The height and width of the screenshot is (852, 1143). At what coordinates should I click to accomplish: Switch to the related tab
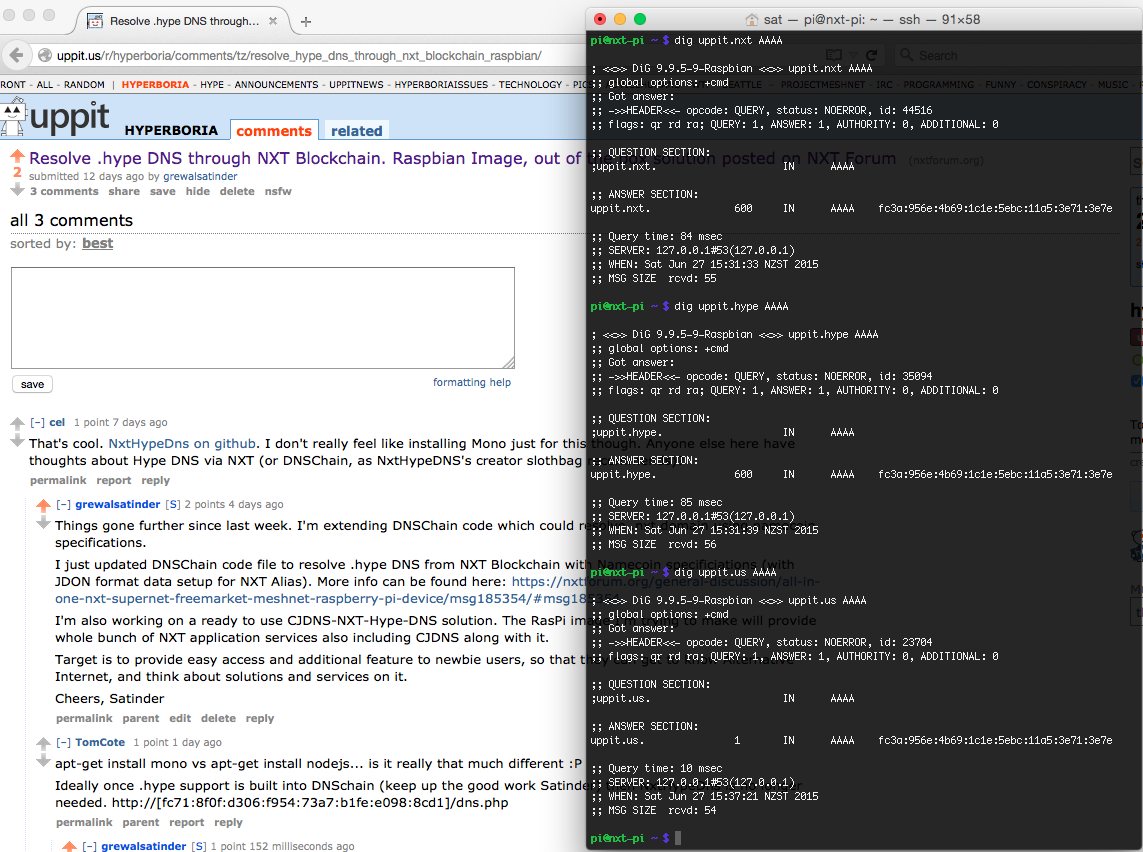click(x=356, y=130)
